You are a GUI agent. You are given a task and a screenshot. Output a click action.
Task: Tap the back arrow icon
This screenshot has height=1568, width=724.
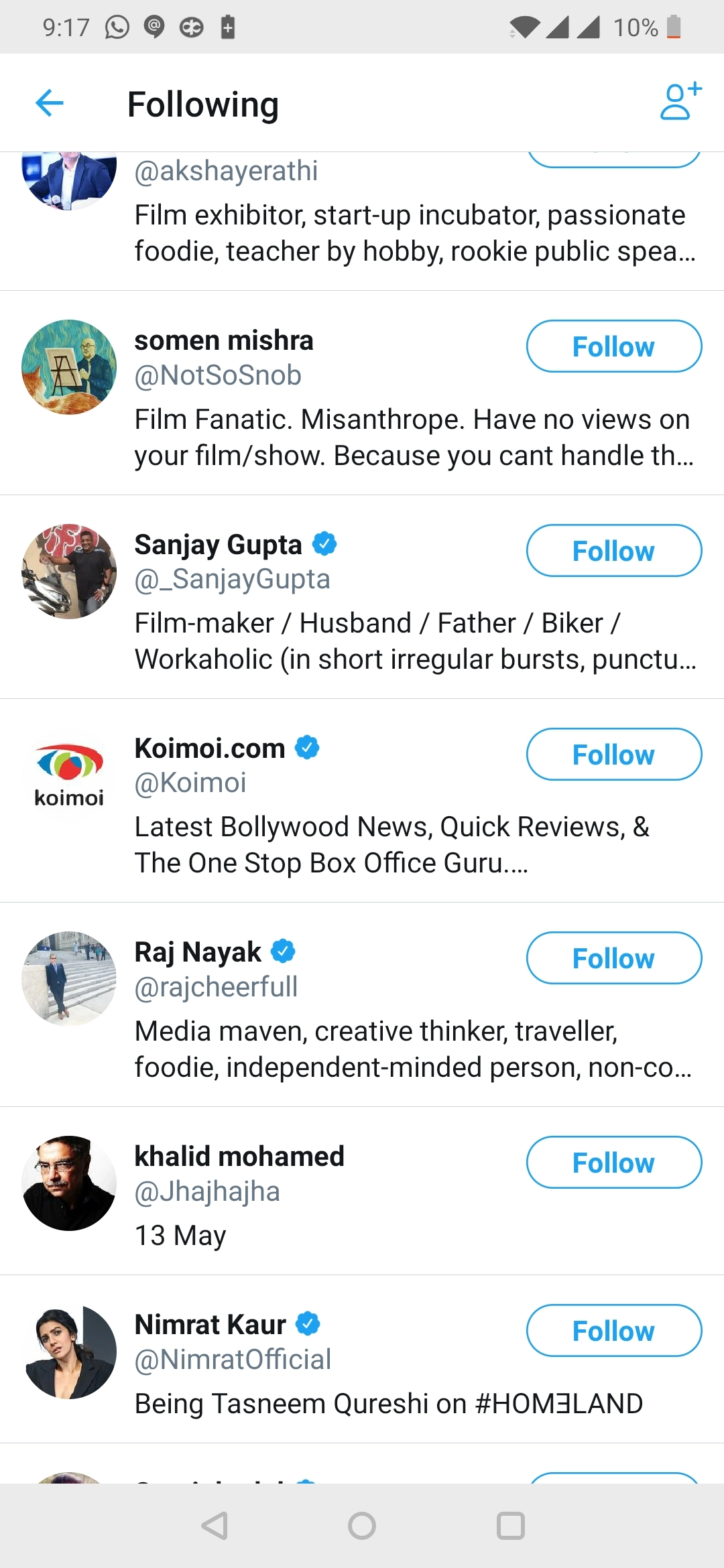[x=50, y=103]
